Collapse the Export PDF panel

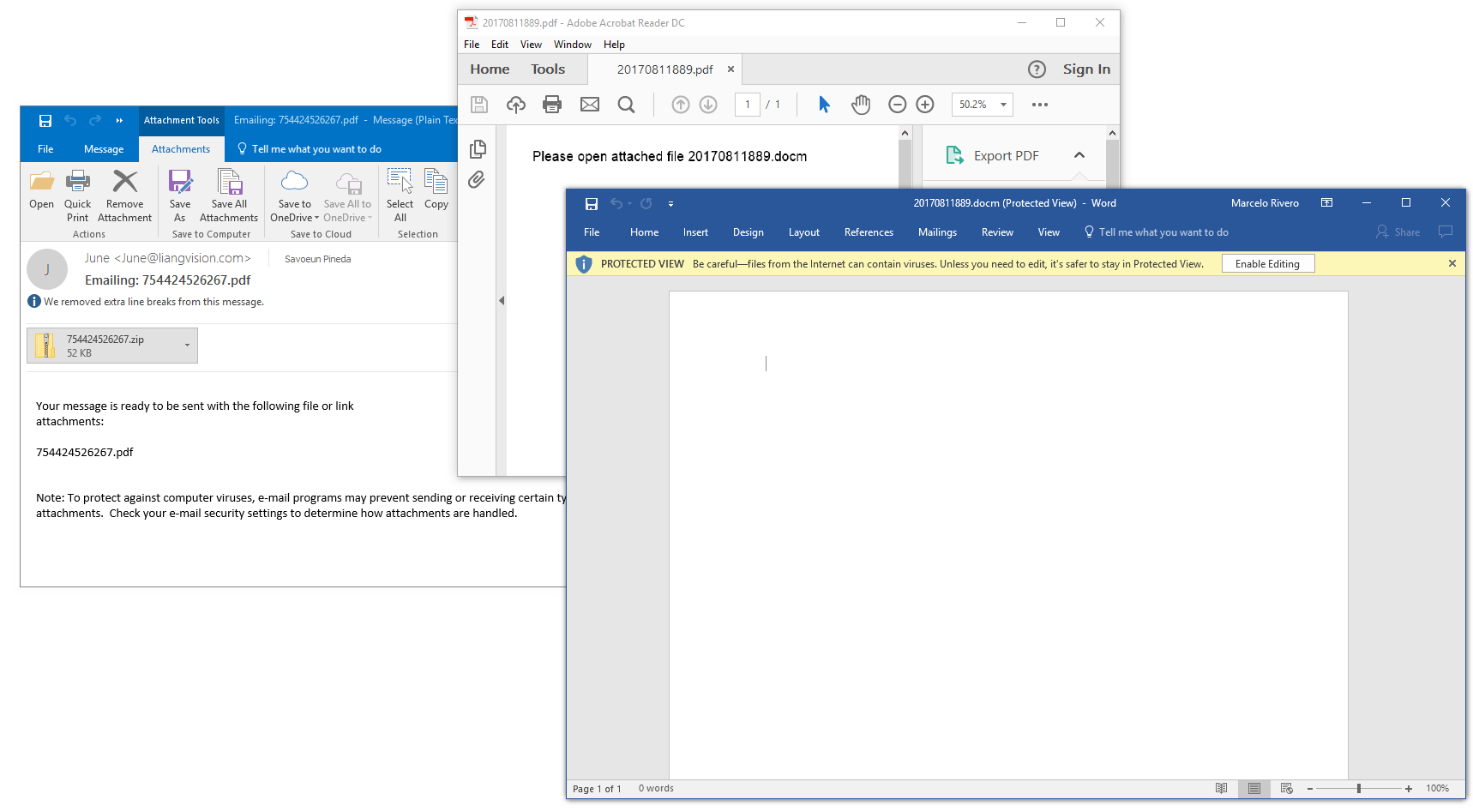pos(1079,155)
